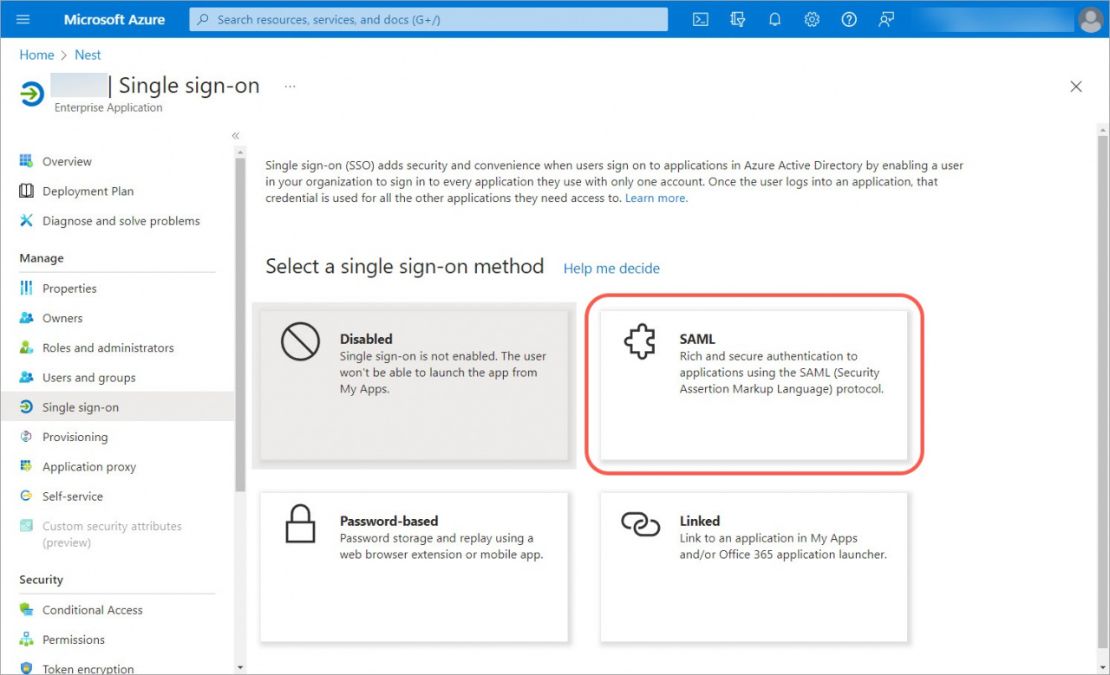This screenshot has width=1110, height=675.
Task: Click the SAML puzzle piece icon
Action: (x=640, y=341)
